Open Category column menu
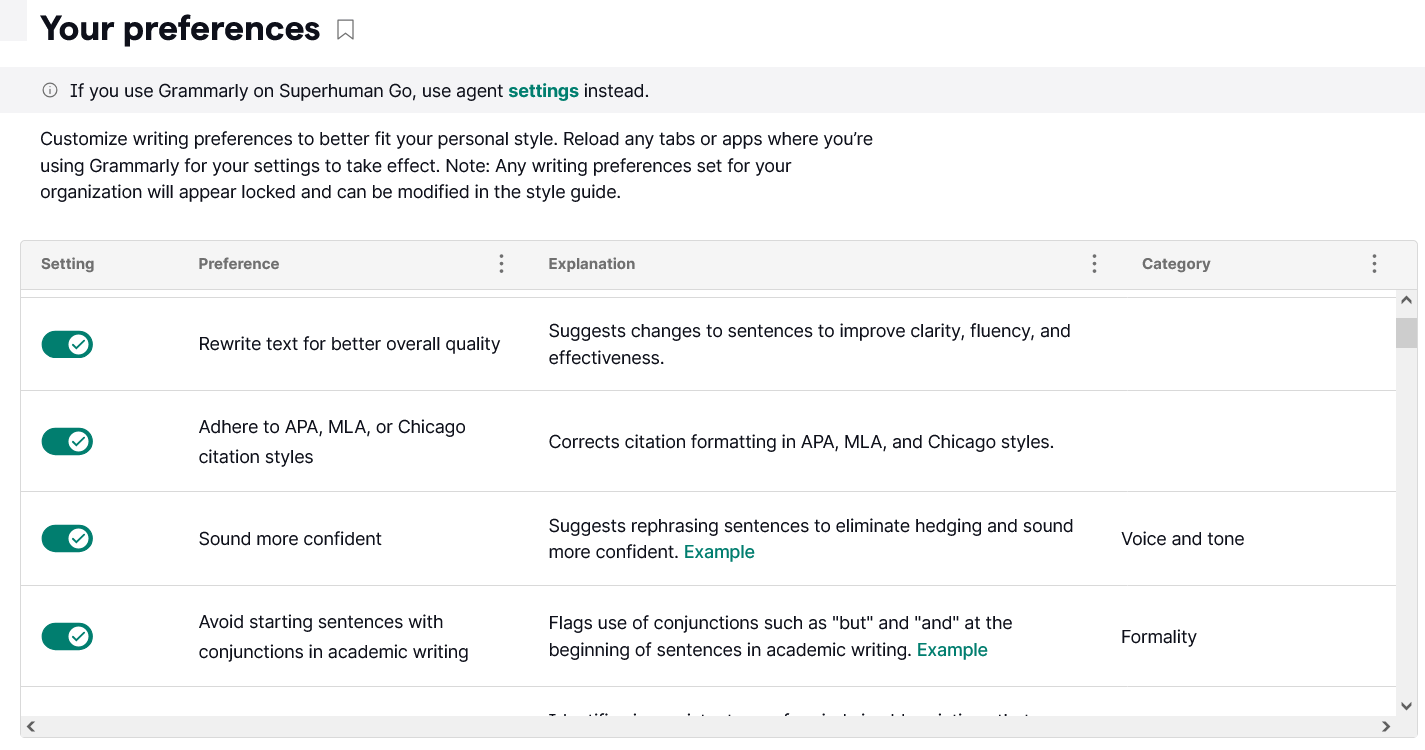1425x750 pixels. tap(1374, 264)
